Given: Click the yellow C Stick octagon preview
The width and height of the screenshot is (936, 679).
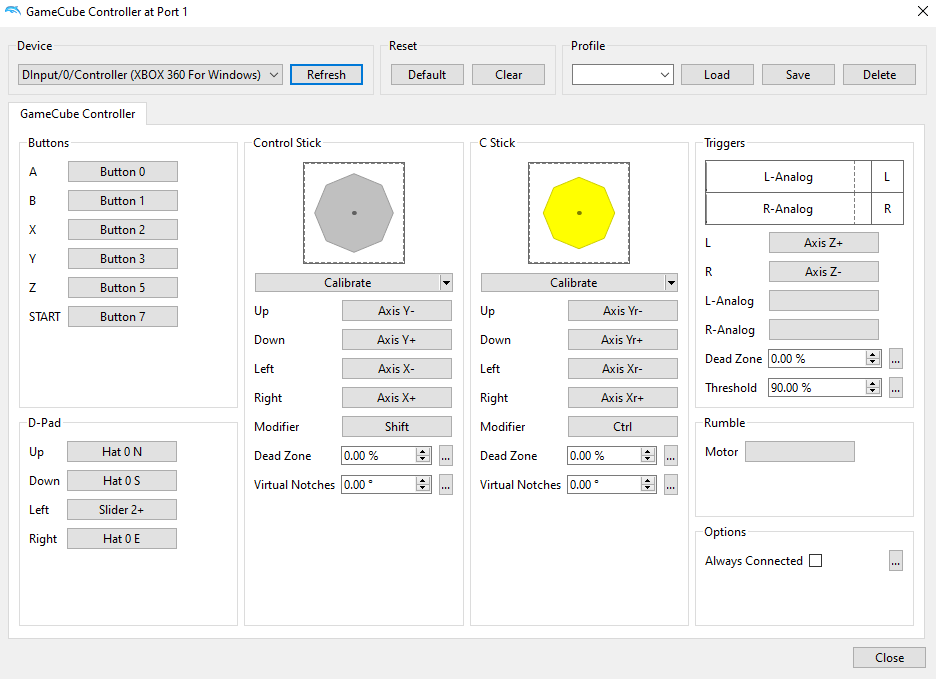Looking at the screenshot, I should pos(578,213).
